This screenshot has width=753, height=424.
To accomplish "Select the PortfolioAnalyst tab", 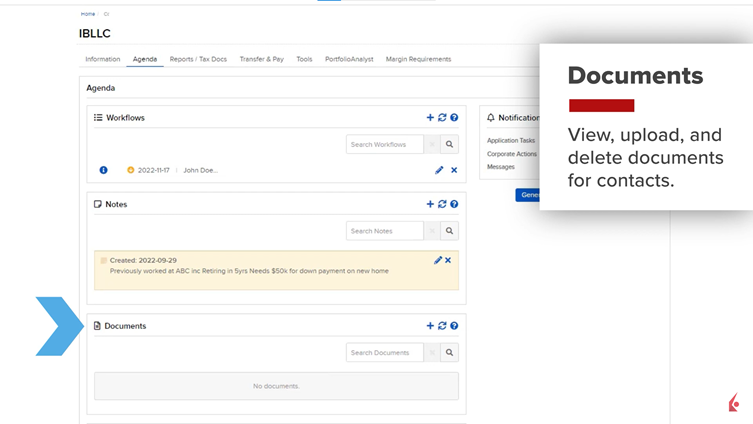I will (349, 59).
